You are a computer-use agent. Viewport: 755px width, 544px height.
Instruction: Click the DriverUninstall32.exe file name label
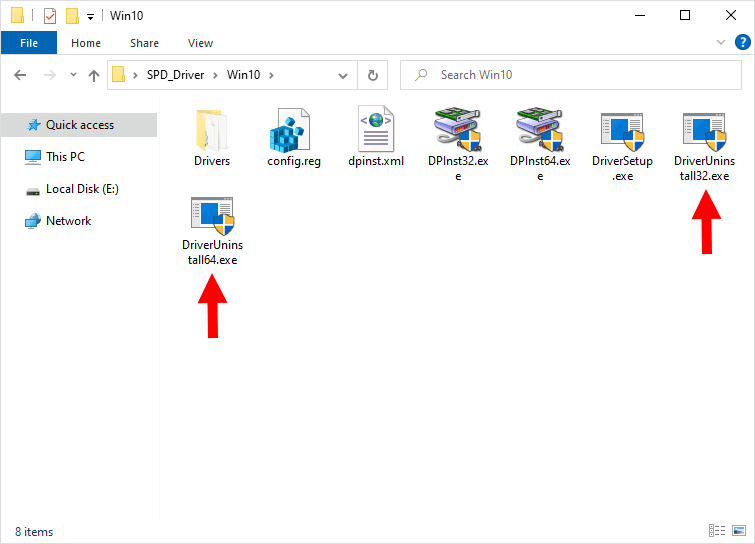704,168
